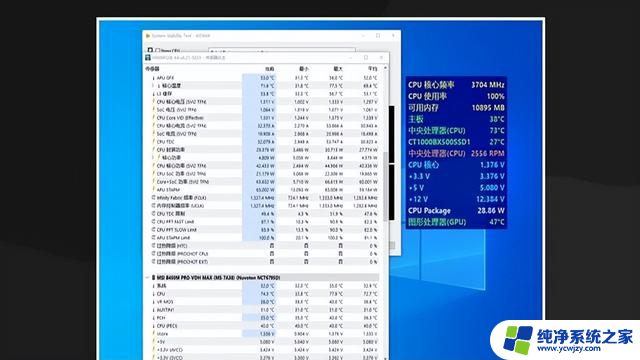Click the 当前 column header

coord(269,69)
